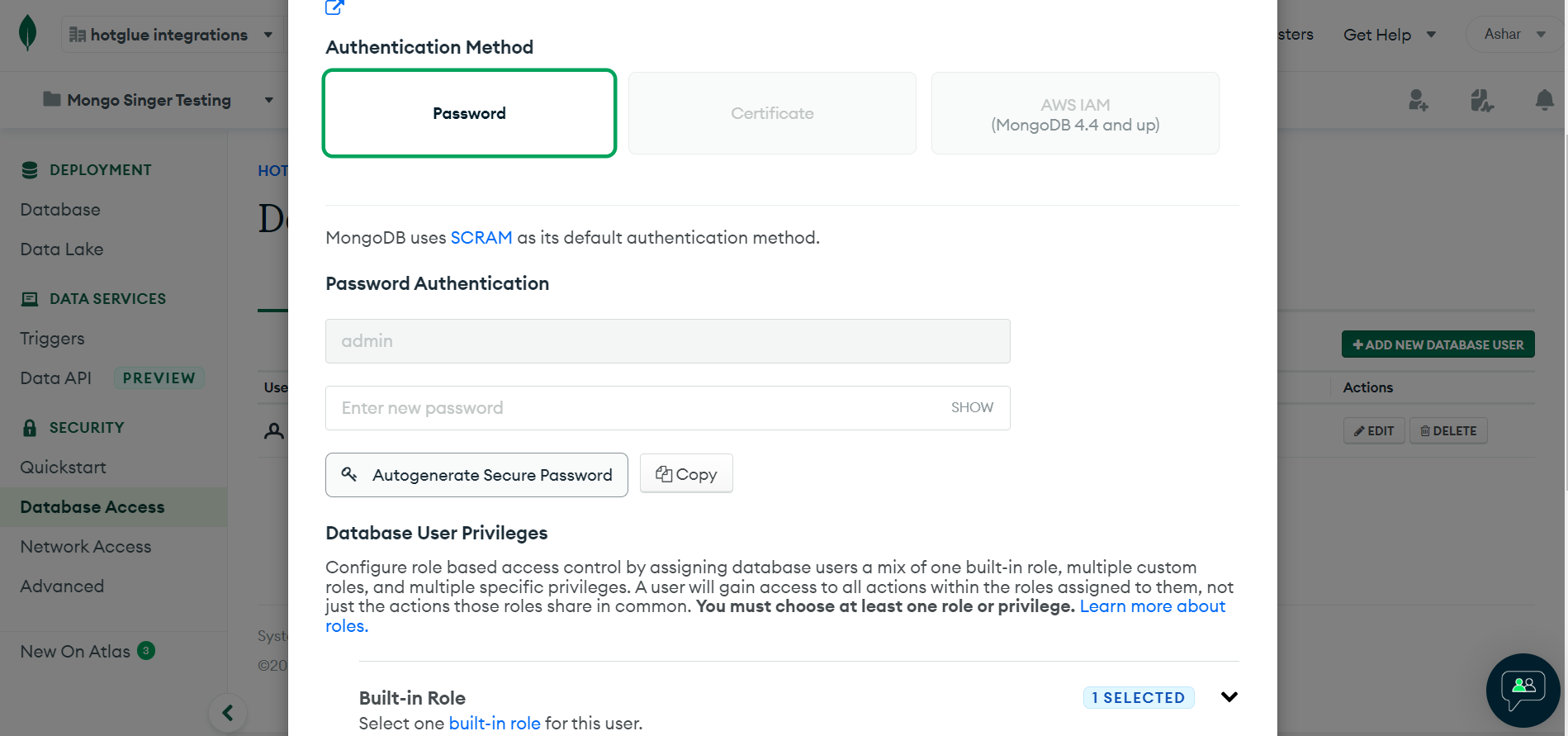Copy the password with the Copy button
Screen dimensions: 1568x736
(x=686, y=474)
